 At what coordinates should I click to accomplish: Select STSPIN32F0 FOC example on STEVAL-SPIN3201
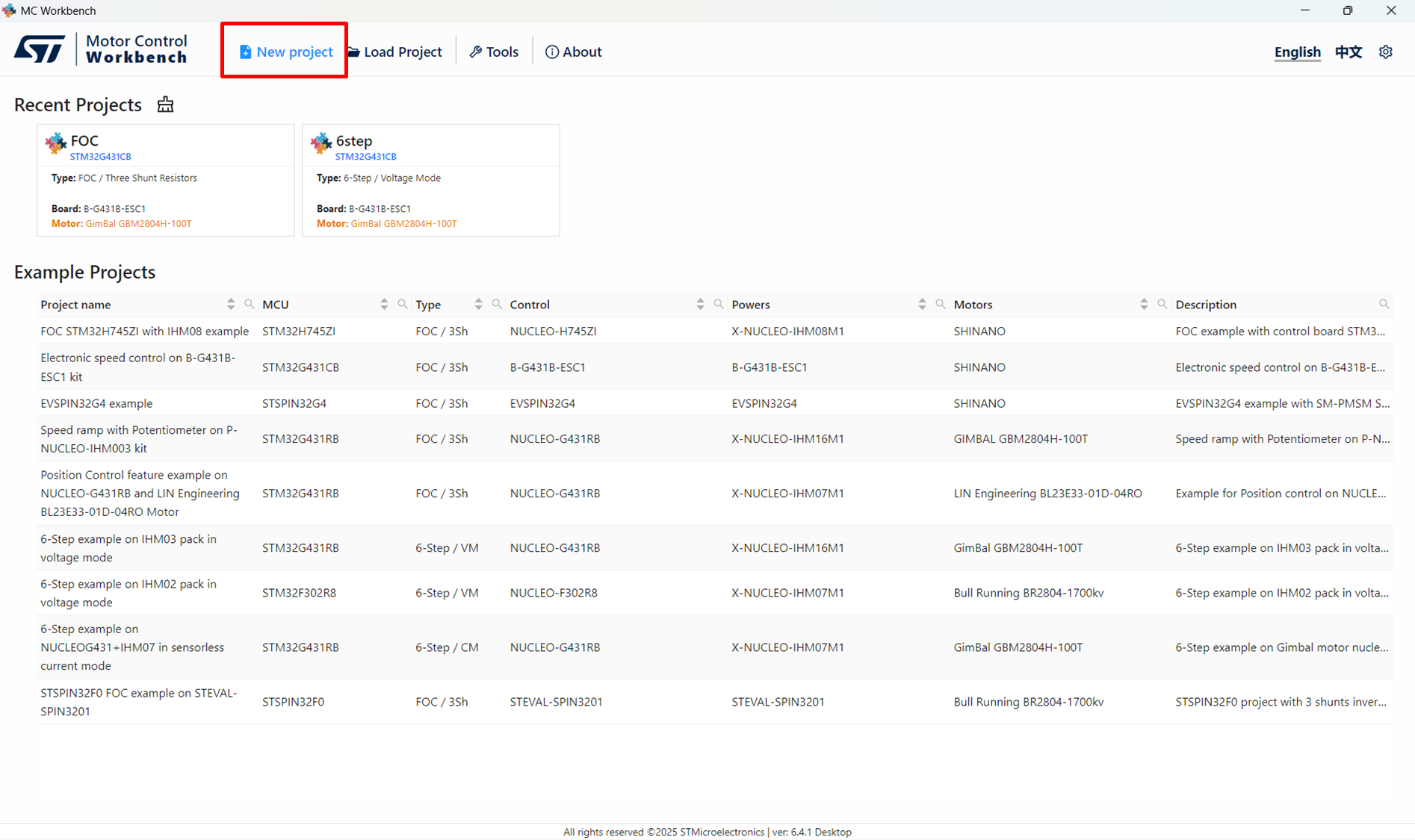coord(715,702)
